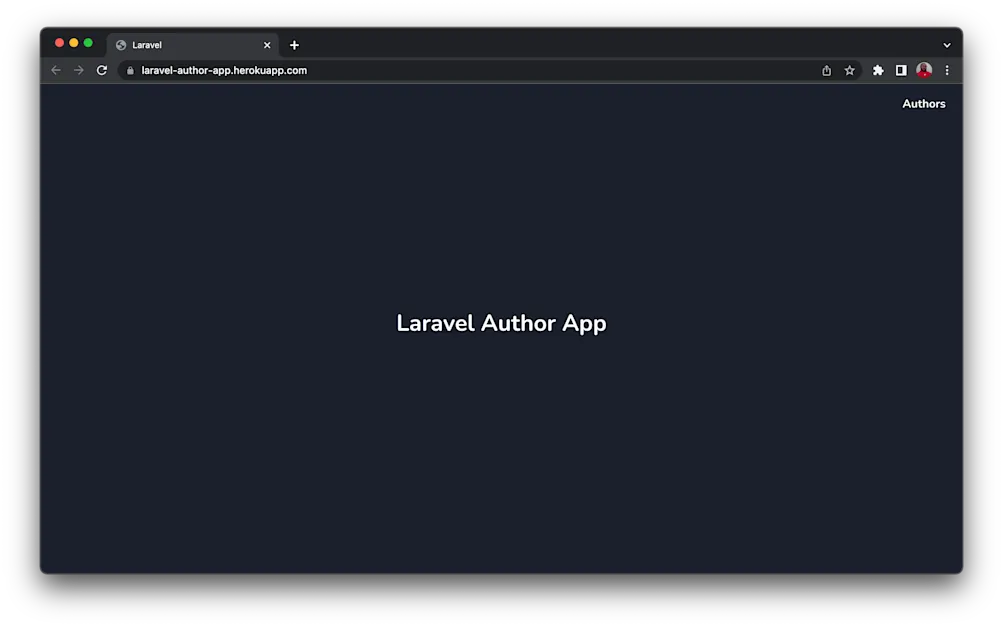Open the Authors navigation link

click(923, 103)
